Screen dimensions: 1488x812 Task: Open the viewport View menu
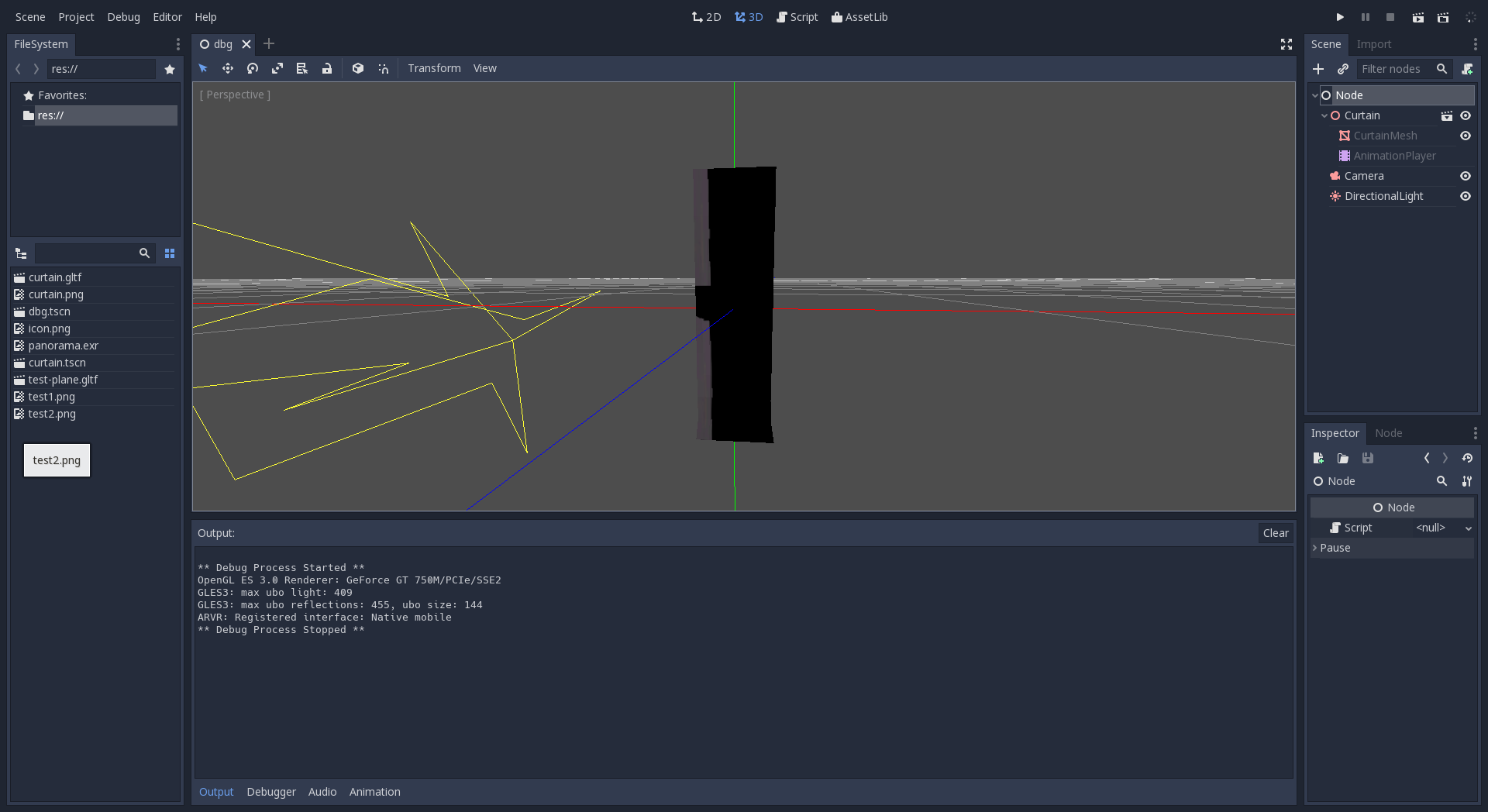point(485,68)
